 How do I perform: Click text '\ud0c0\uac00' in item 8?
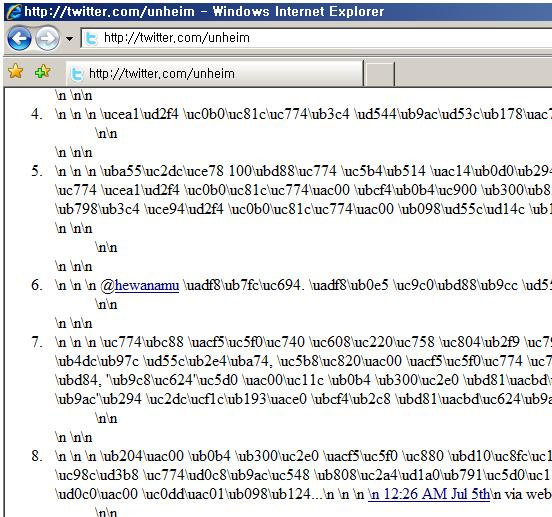tap(96, 494)
